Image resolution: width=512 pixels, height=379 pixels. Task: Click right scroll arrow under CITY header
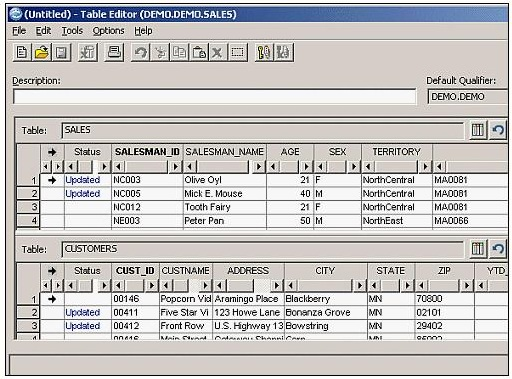(x=360, y=285)
